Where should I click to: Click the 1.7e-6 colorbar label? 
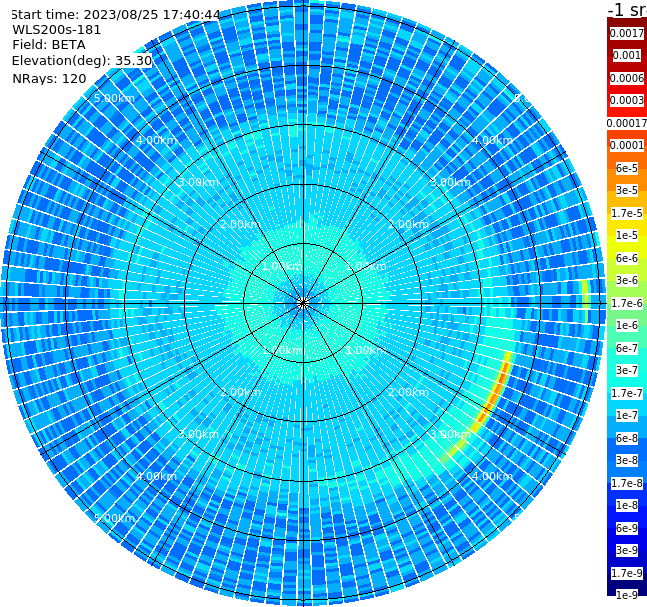[x=627, y=303]
